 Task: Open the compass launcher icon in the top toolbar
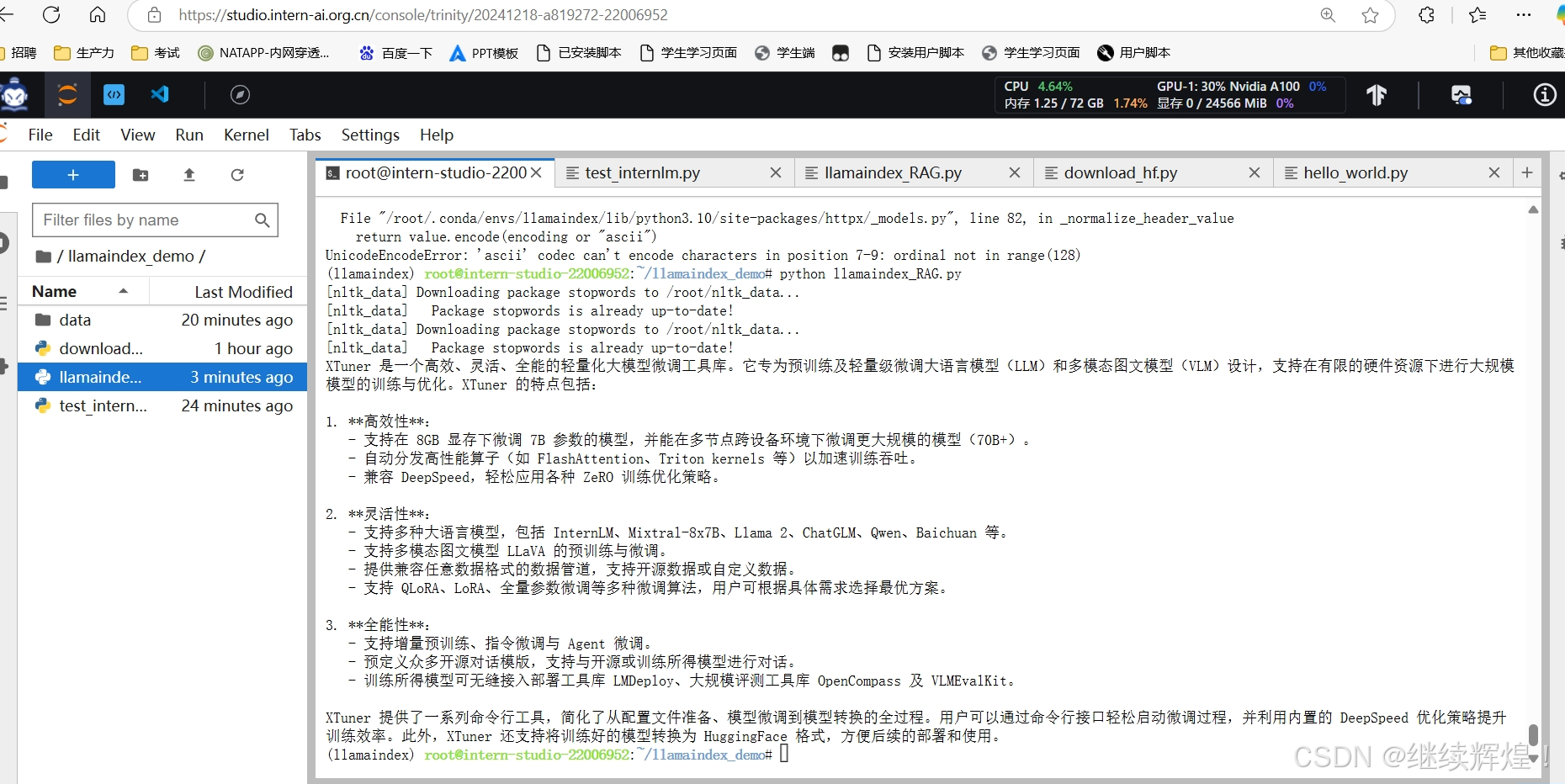[241, 94]
